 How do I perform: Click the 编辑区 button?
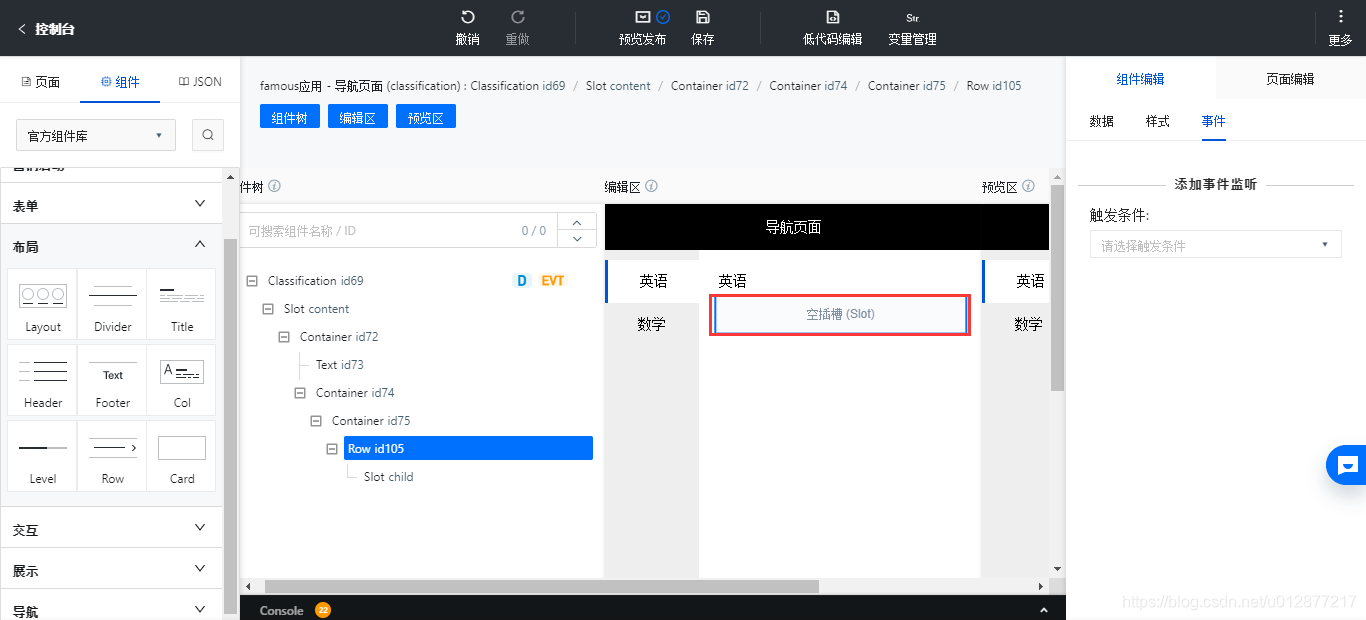(358, 117)
